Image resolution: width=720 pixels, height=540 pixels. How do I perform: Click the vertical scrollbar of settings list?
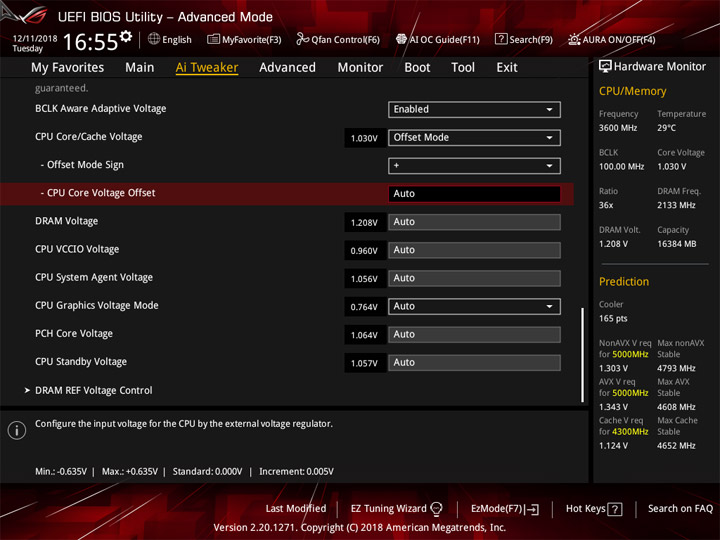pos(583,354)
